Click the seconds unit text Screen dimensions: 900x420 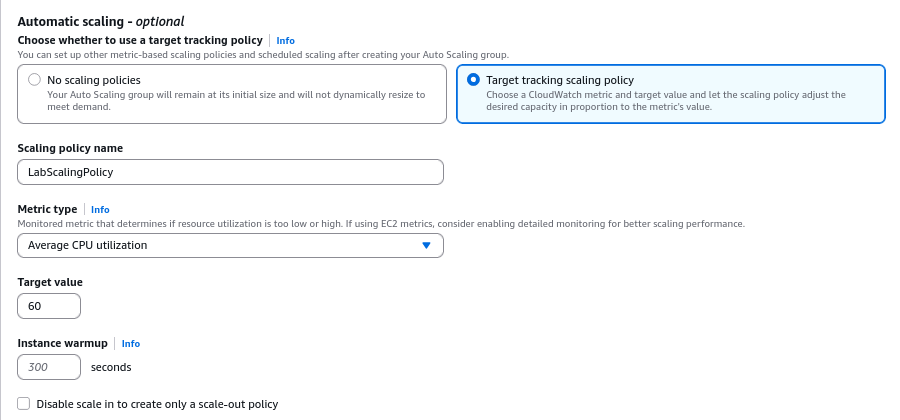click(x=111, y=367)
